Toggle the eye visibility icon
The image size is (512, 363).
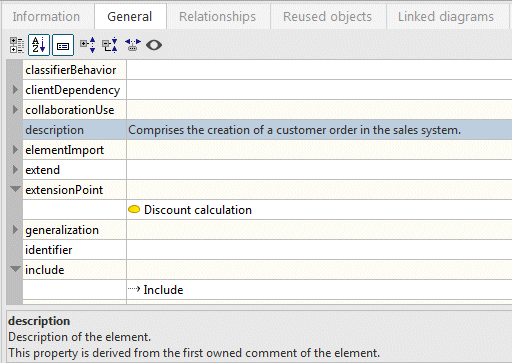(154, 45)
